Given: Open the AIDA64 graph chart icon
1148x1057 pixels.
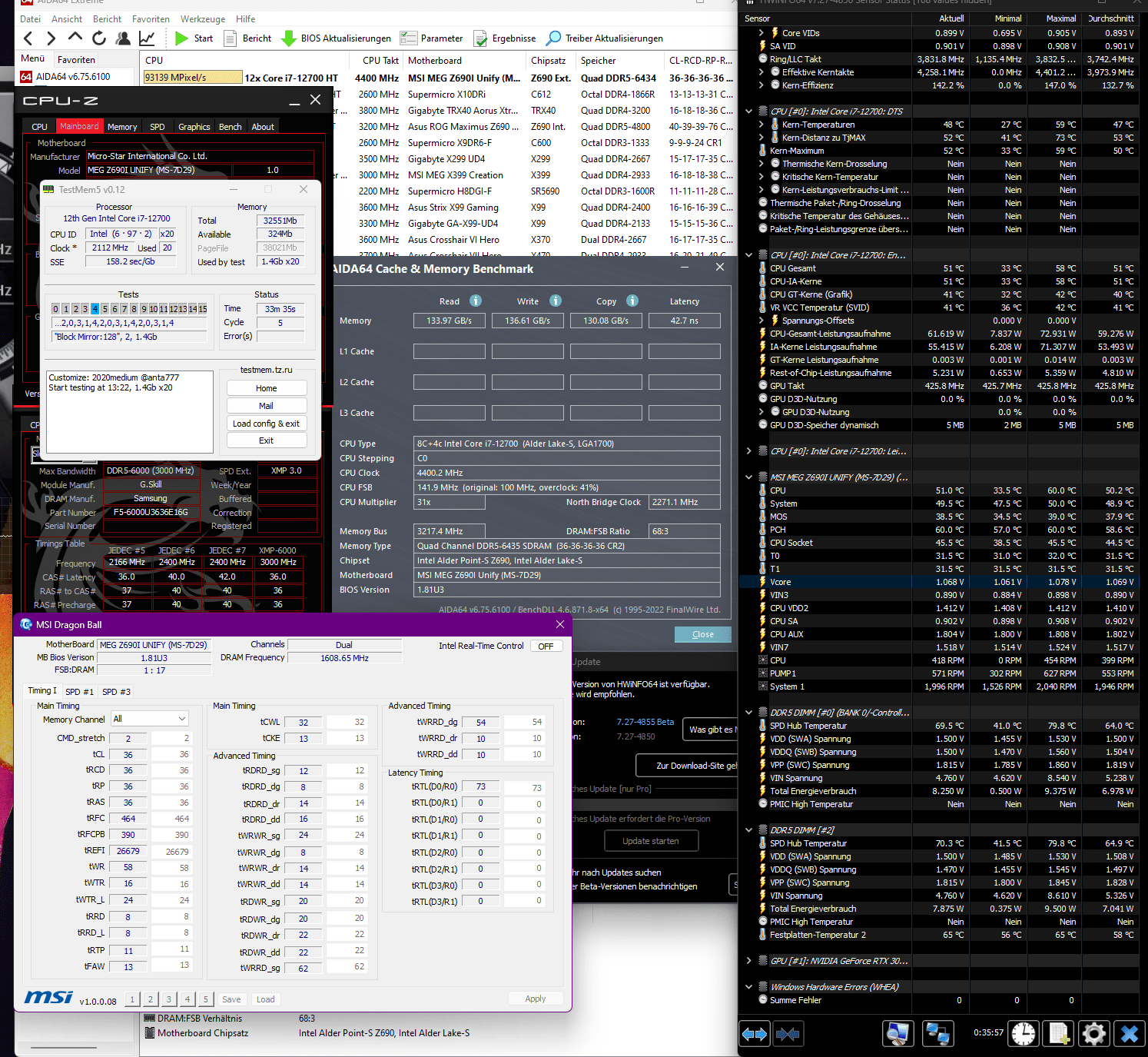Looking at the screenshot, I should tap(147, 38).
